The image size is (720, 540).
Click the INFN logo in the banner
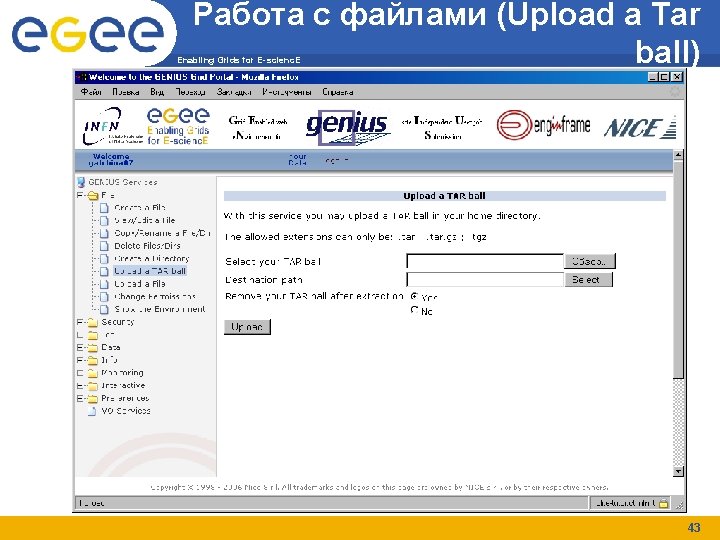tap(111, 126)
